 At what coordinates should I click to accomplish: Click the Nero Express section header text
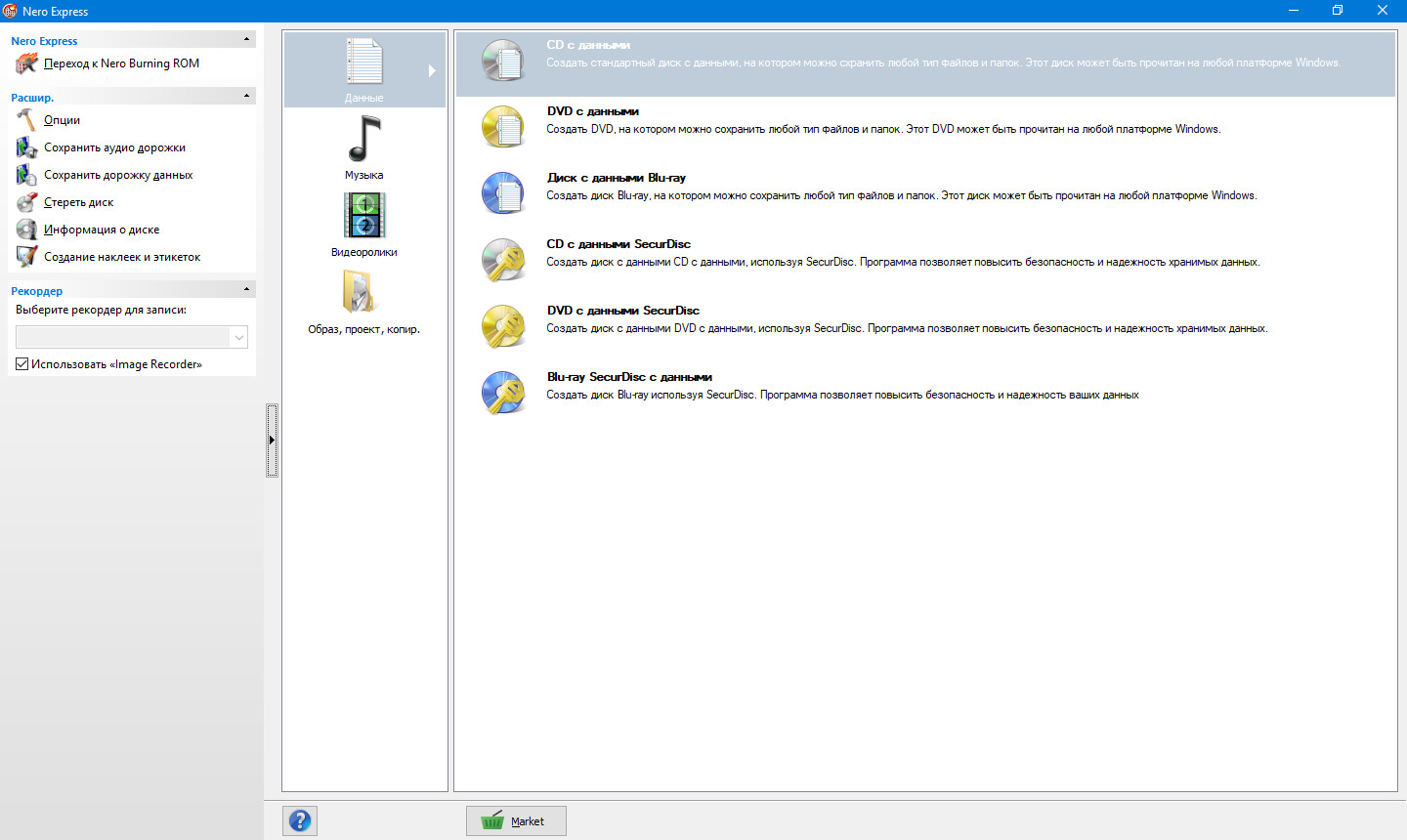pyautogui.click(x=44, y=41)
